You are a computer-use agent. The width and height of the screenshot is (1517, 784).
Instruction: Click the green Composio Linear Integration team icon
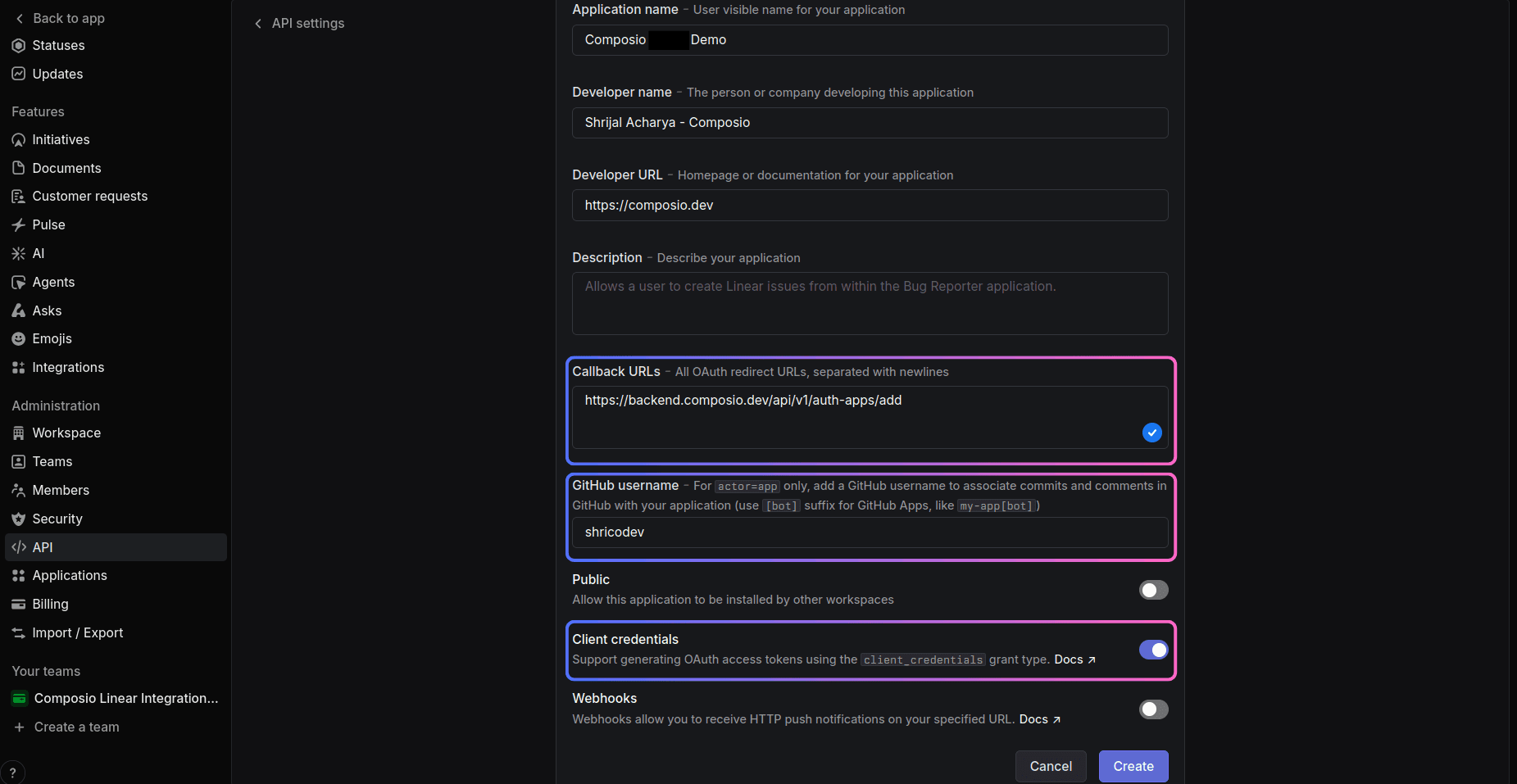(x=19, y=698)
